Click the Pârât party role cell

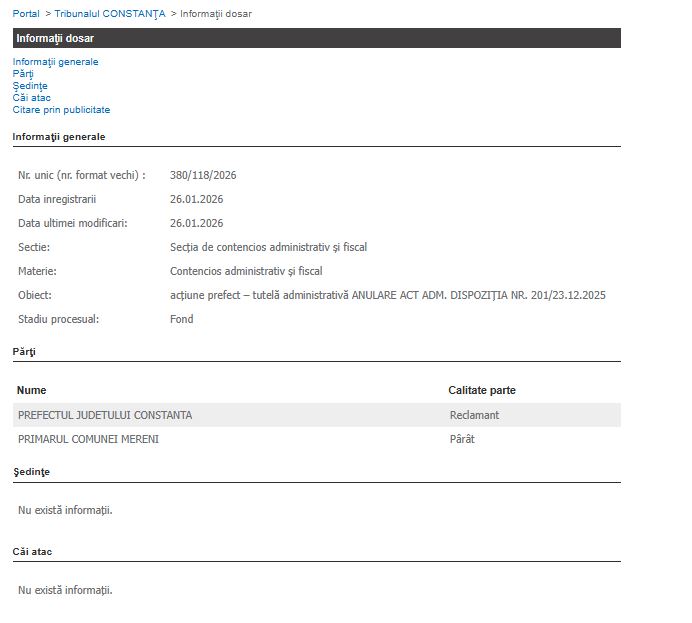[462, 439]
